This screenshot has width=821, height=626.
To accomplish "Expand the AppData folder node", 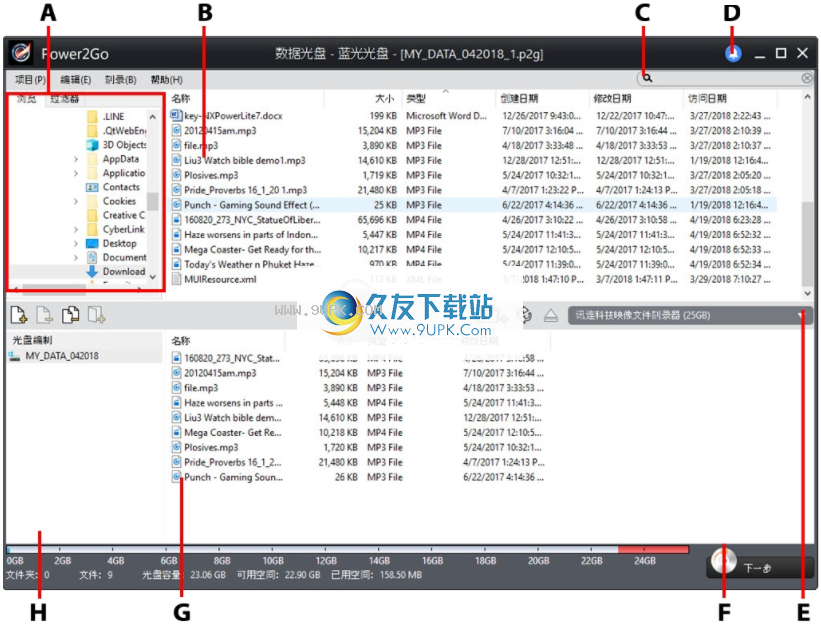I will pos(76,159).
